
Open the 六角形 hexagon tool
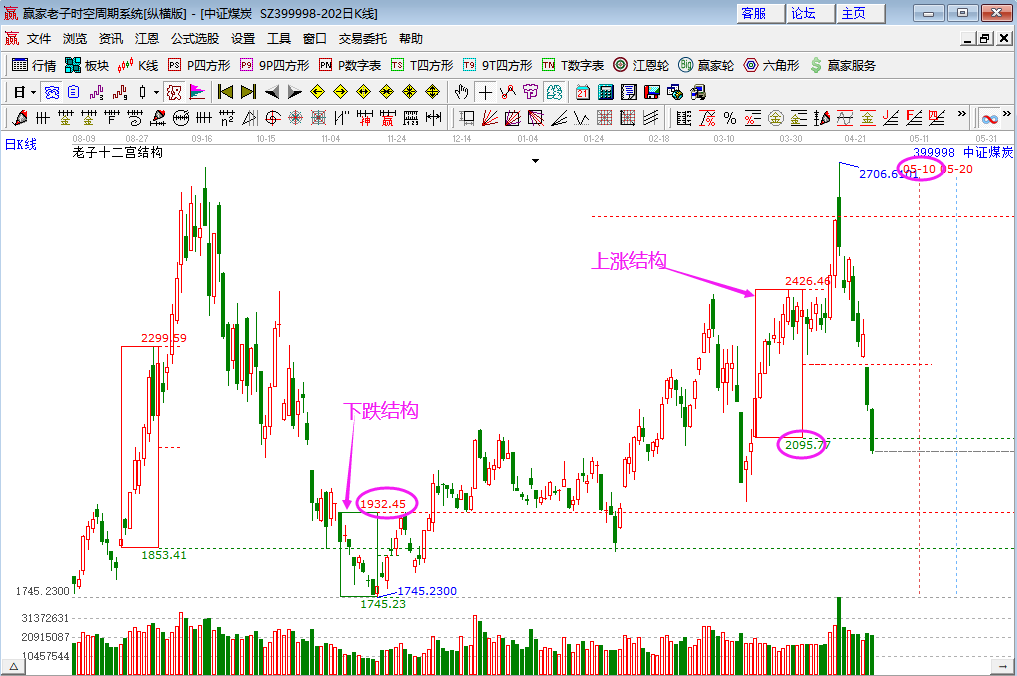(771, 65)
